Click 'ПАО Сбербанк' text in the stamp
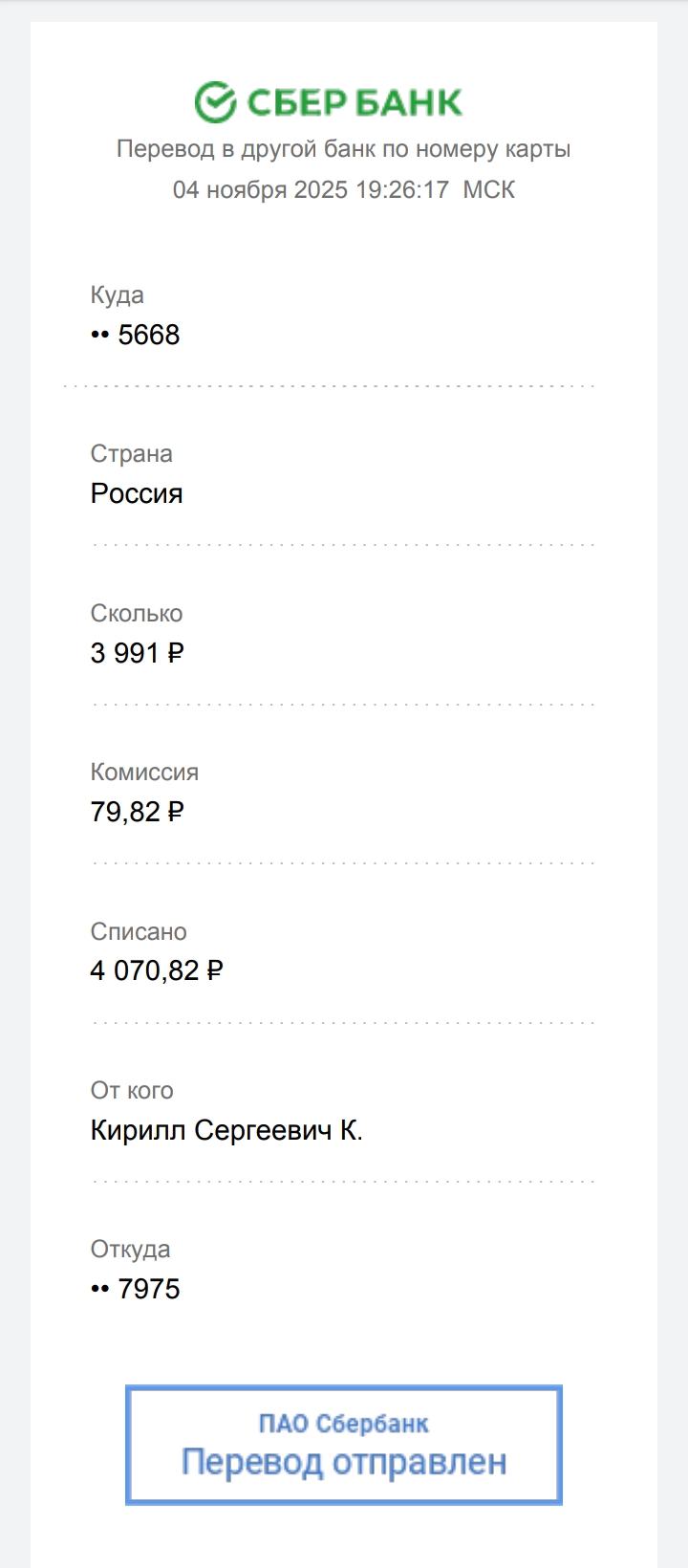688x1568 pixels. coord(343,1424)
